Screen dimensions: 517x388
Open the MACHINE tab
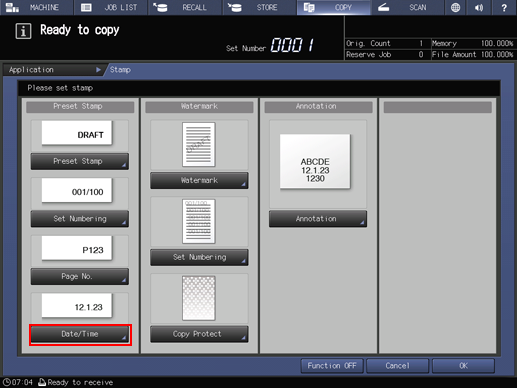coord(37,7)
